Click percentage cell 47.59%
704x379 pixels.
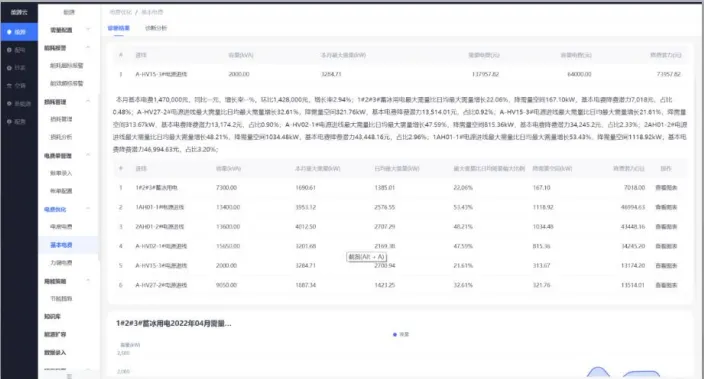pos(463,246)
